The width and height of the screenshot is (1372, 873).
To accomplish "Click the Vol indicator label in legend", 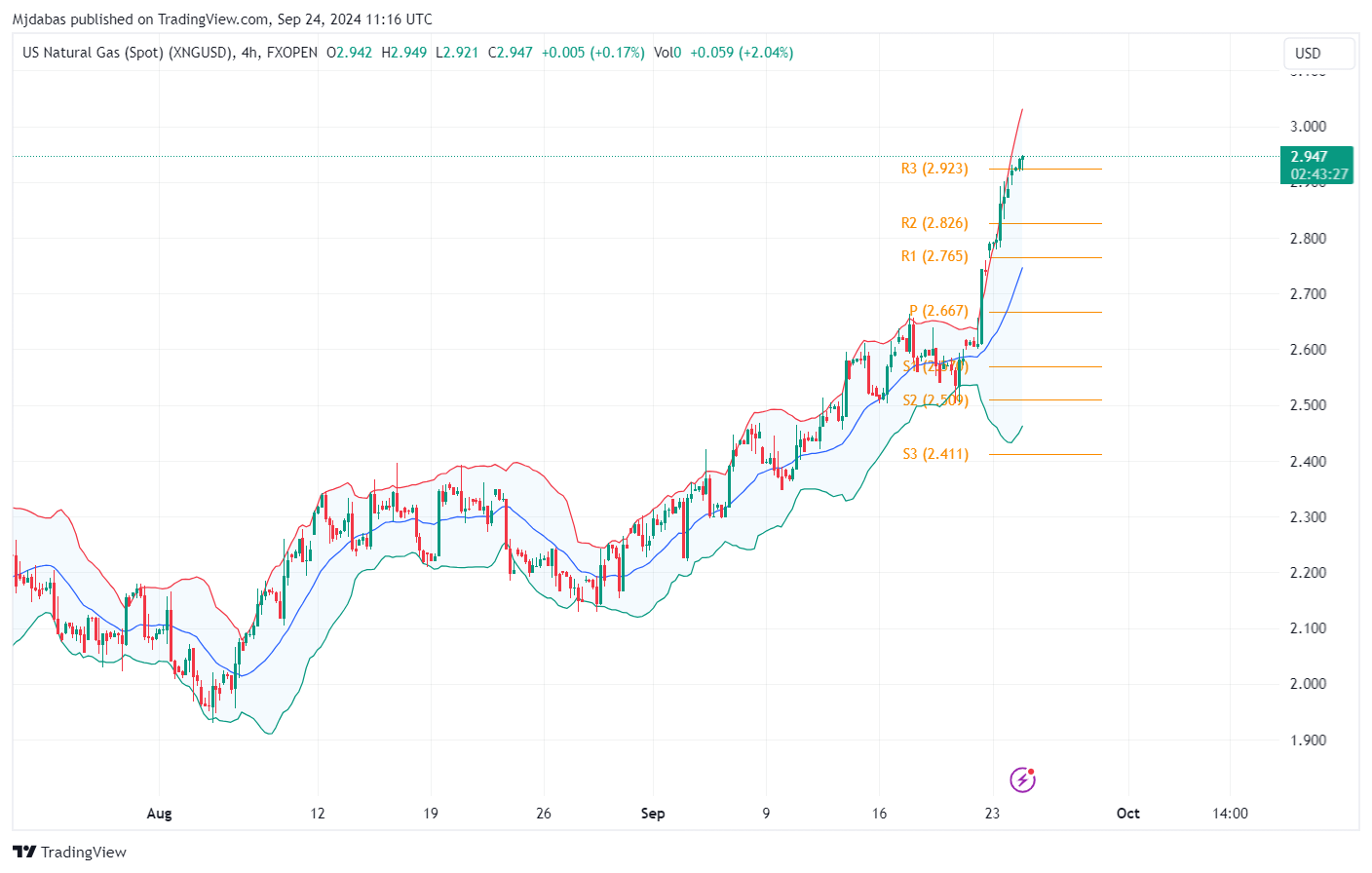I will 665,53.
